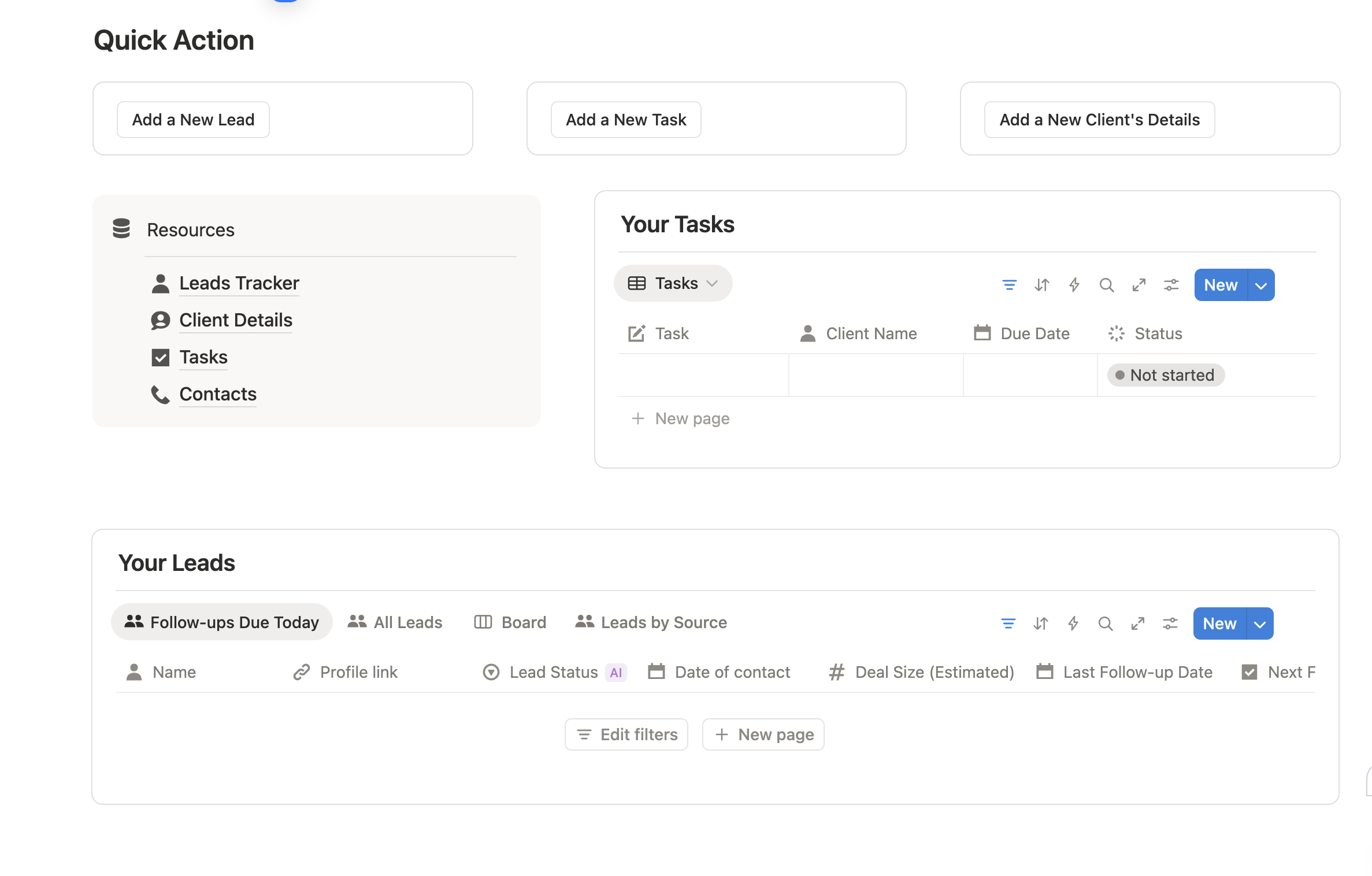Click the empty Task name cell

(x=703, y=375)
